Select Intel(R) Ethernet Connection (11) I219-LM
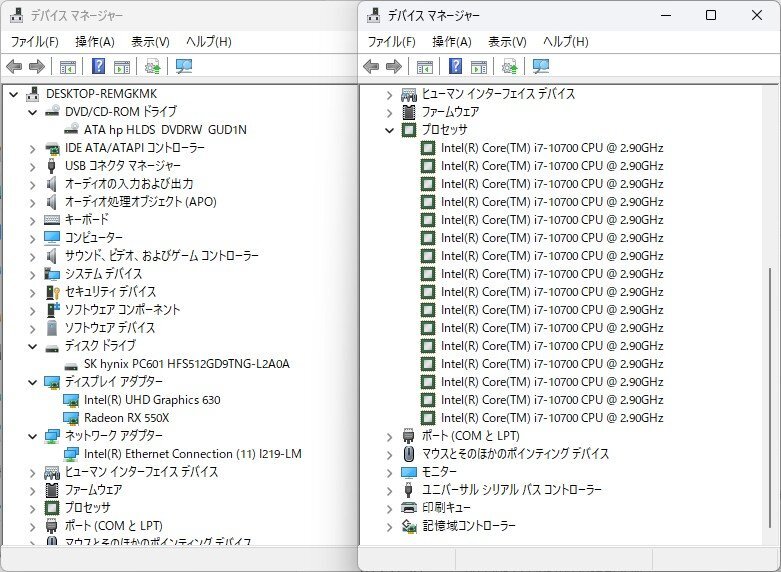The image size is (781, 572). click(x=193, y=453)
